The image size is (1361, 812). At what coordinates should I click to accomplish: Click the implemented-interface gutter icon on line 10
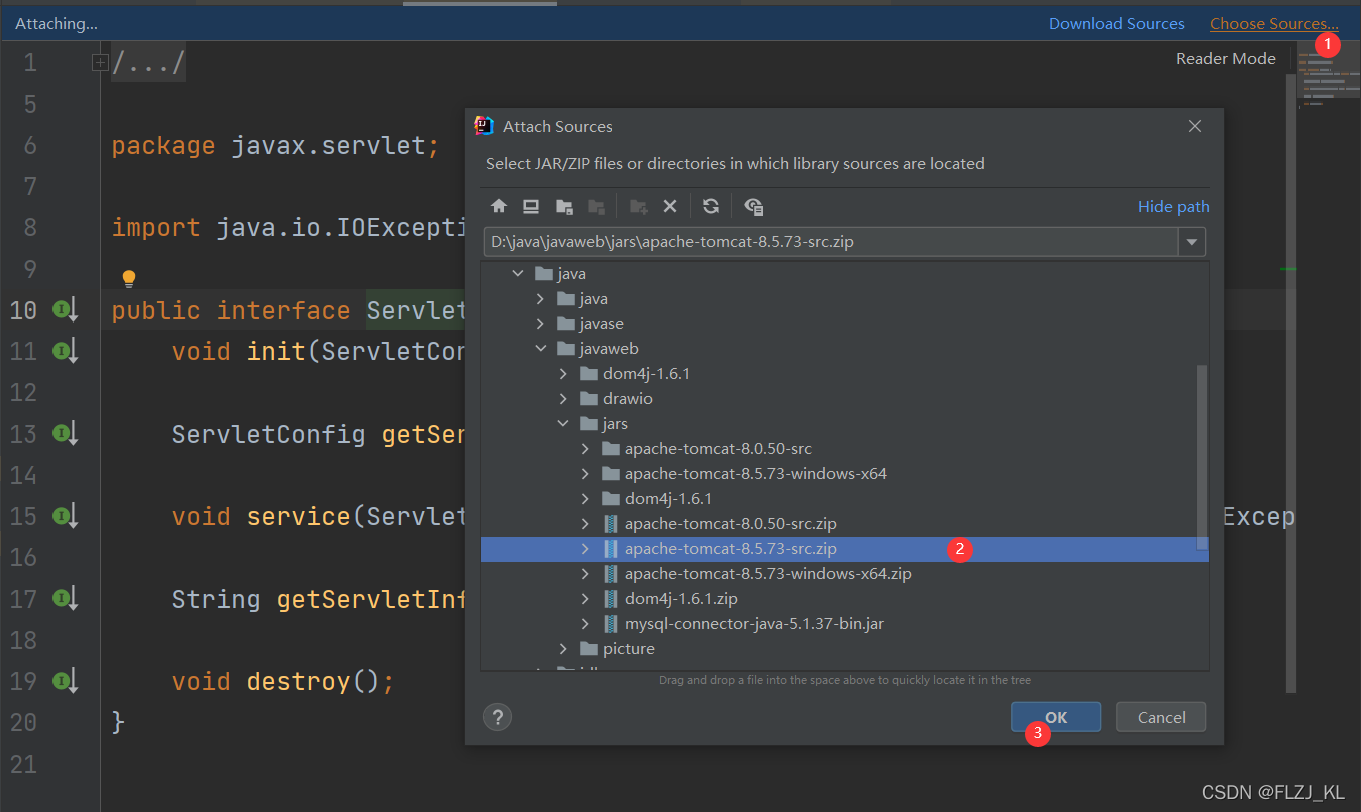65,310
